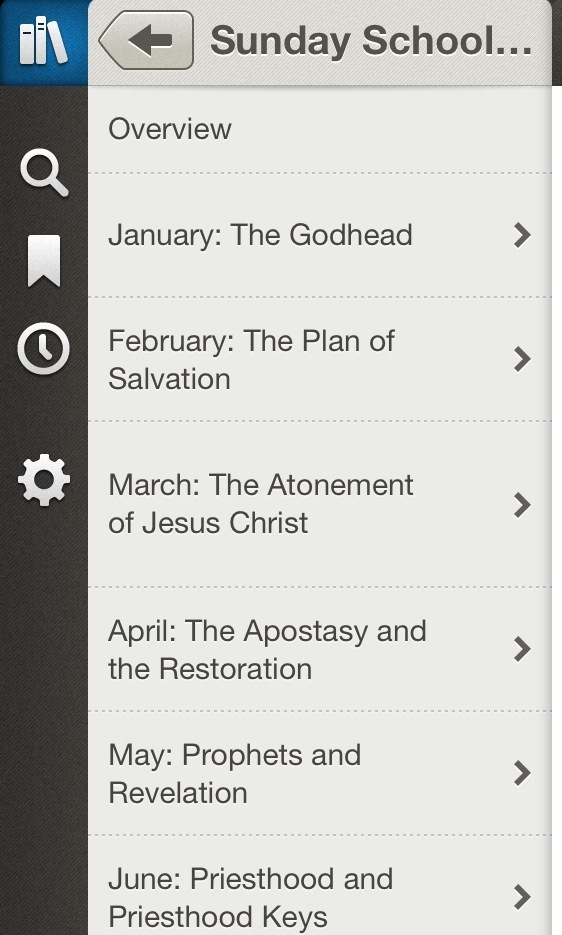Image resolution: width=562 pixels, height=935 pixels.
Task: Expand the April row chevron
Action: pos(522,649)
